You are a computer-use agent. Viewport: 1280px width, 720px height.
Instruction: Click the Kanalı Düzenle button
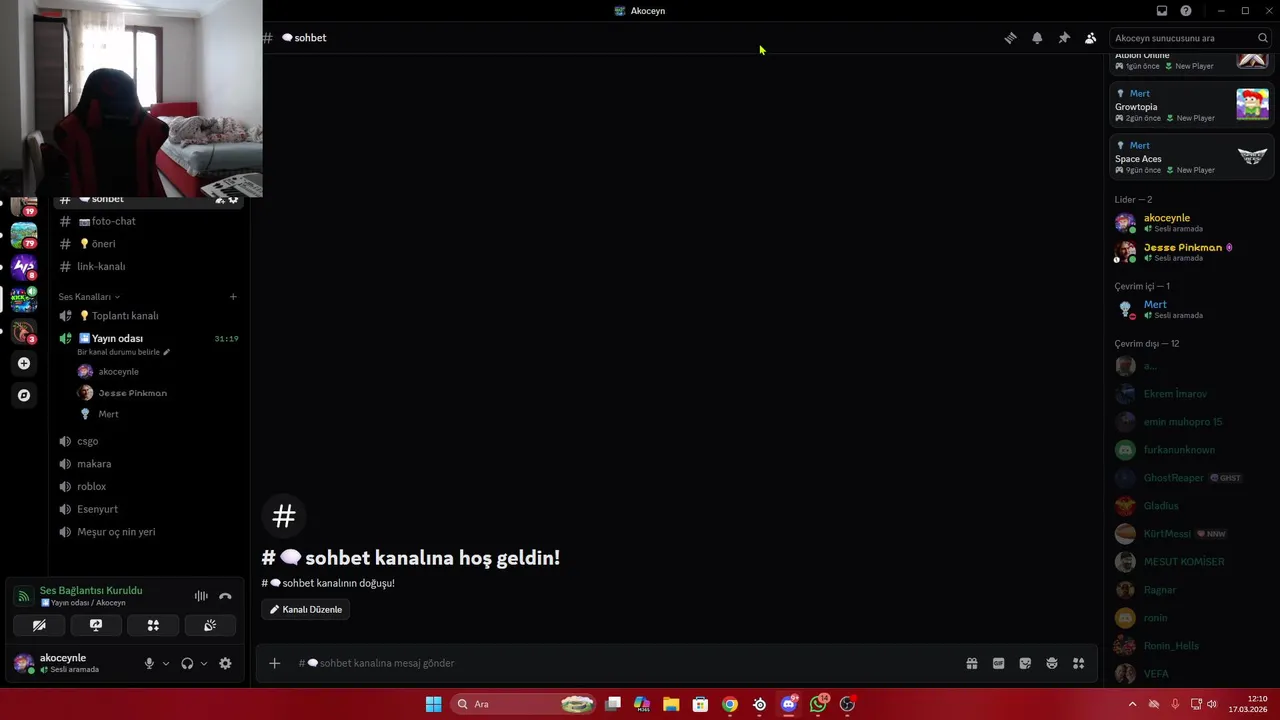point(306,609)
